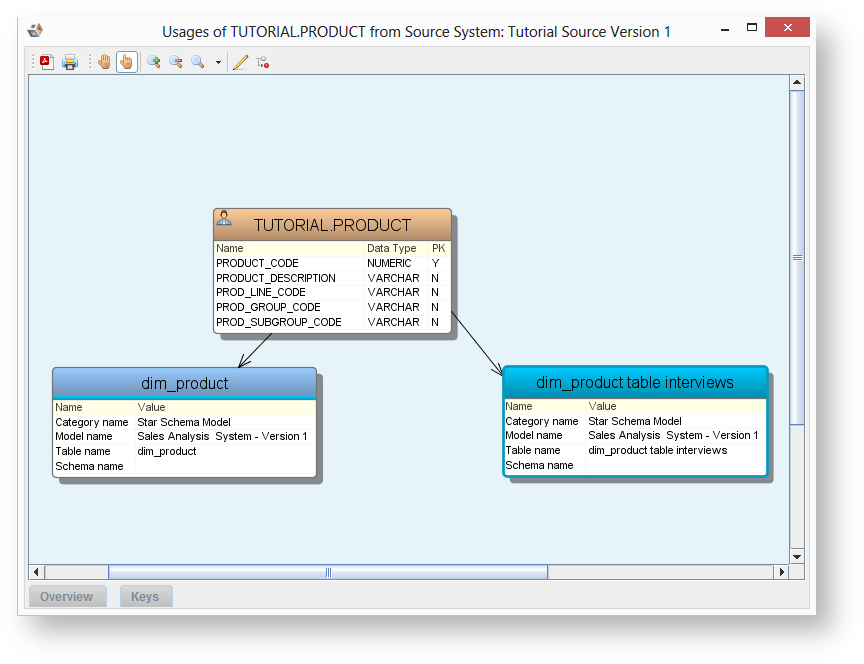Open the zoom options dropdown arrow
Image resolution: width=864 pixels, height=664 pixels.
click(218, 63)
